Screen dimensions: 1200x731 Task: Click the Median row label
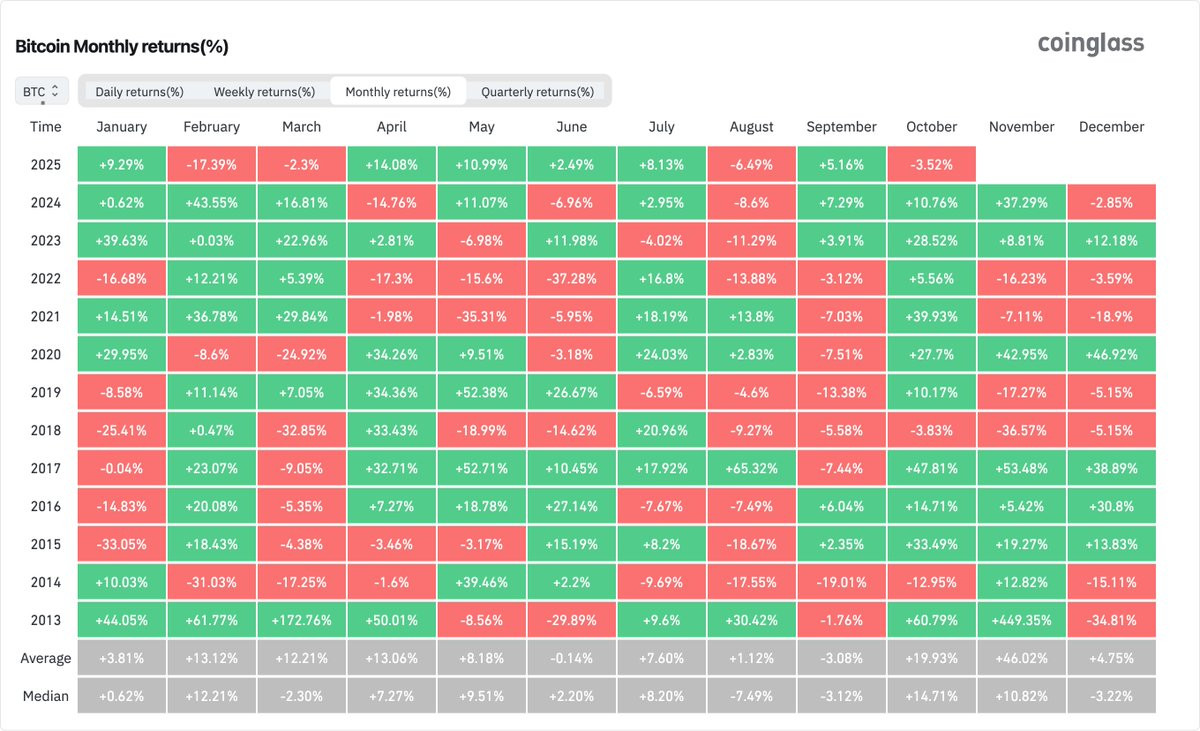46,696
